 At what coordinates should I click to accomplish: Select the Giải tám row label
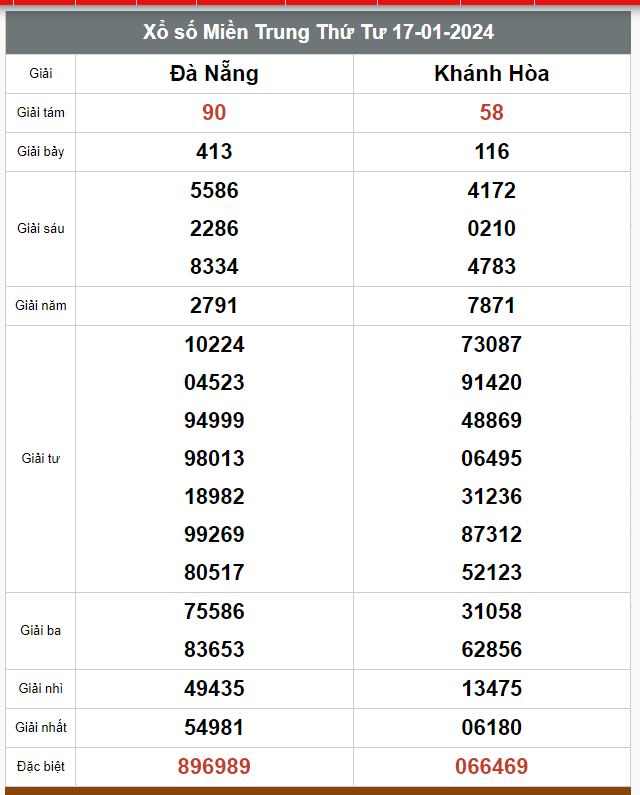tap(41, 113)
